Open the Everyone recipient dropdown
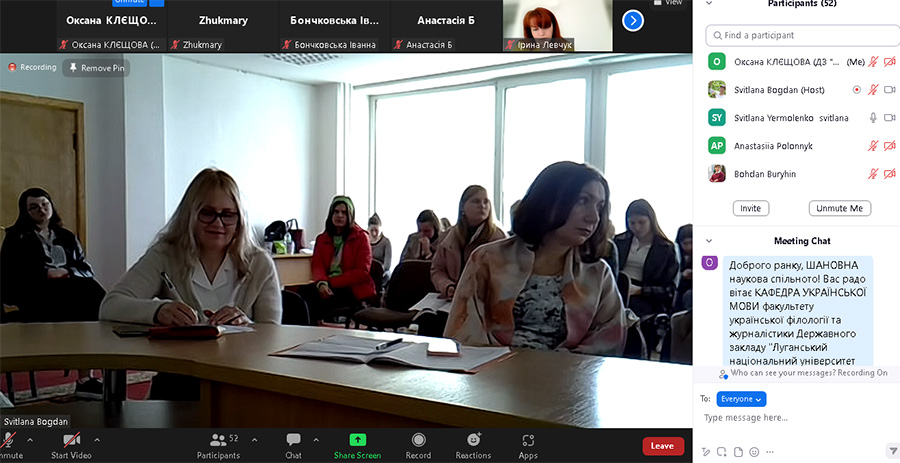The image size is (900, 463). click(x=741, y=399)
